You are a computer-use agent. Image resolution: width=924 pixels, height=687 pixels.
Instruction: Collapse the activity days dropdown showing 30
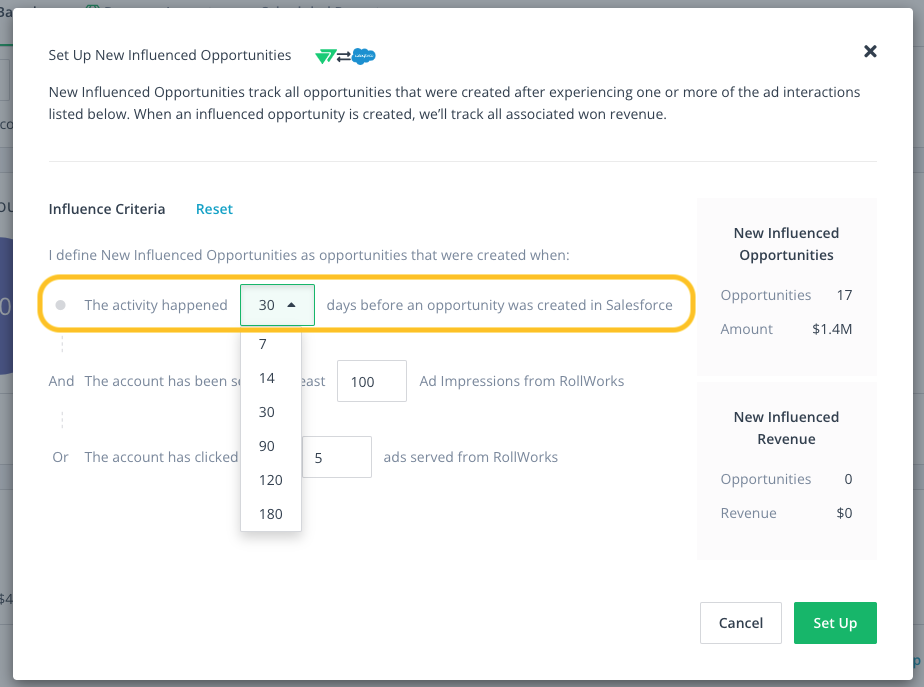pyautogui.click(x=277, y=305)
